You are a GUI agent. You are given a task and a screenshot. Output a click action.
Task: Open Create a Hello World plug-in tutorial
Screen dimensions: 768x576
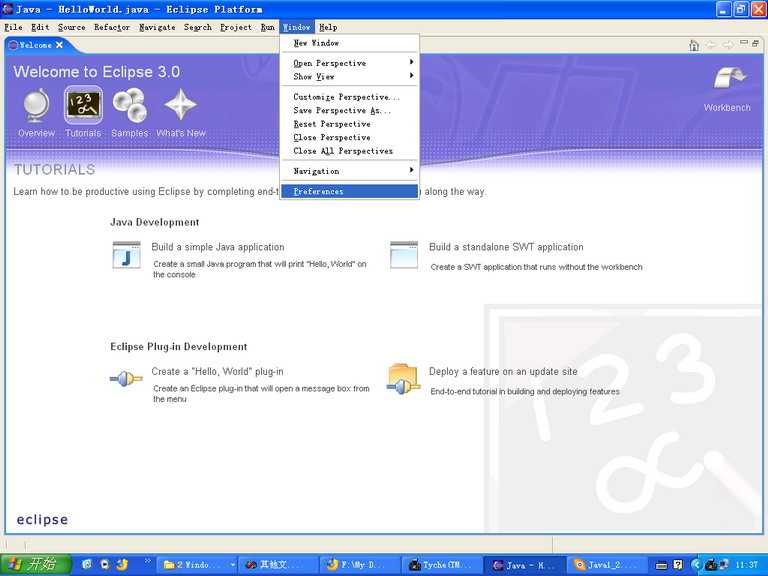(217, 372)
